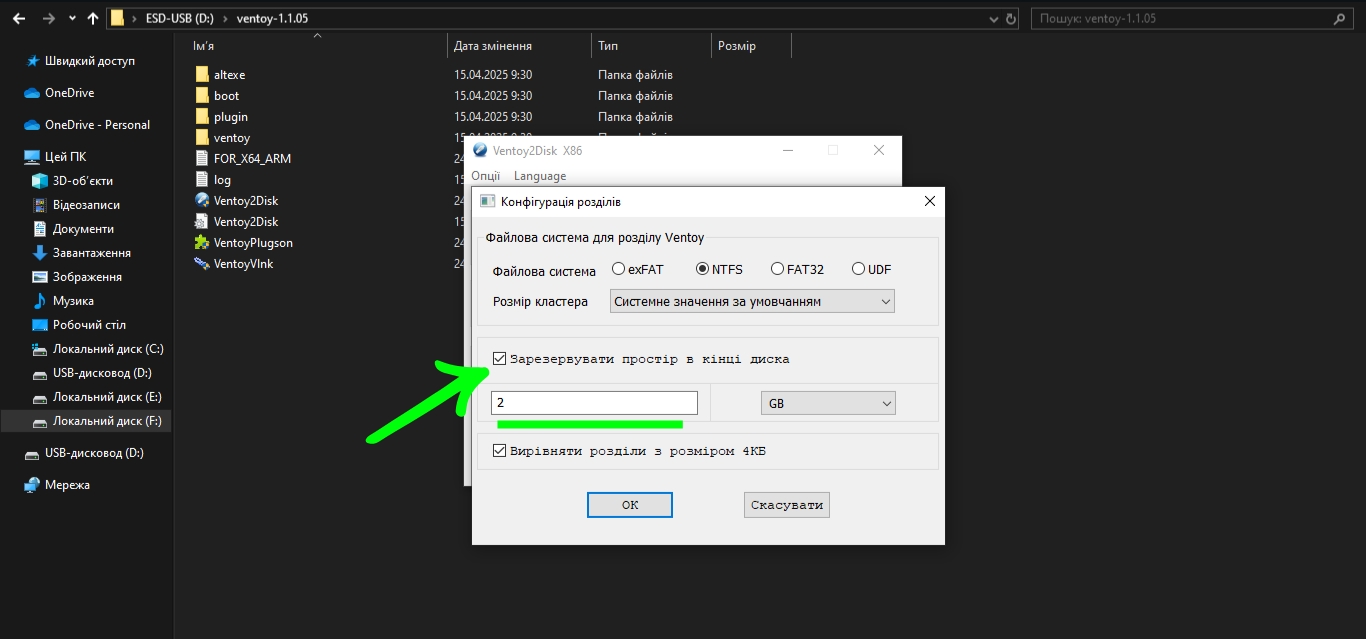This screenshot has width=1366, height=639.
Task: Select the NTFS file system radio button
Action: click(x=703, y=269)
